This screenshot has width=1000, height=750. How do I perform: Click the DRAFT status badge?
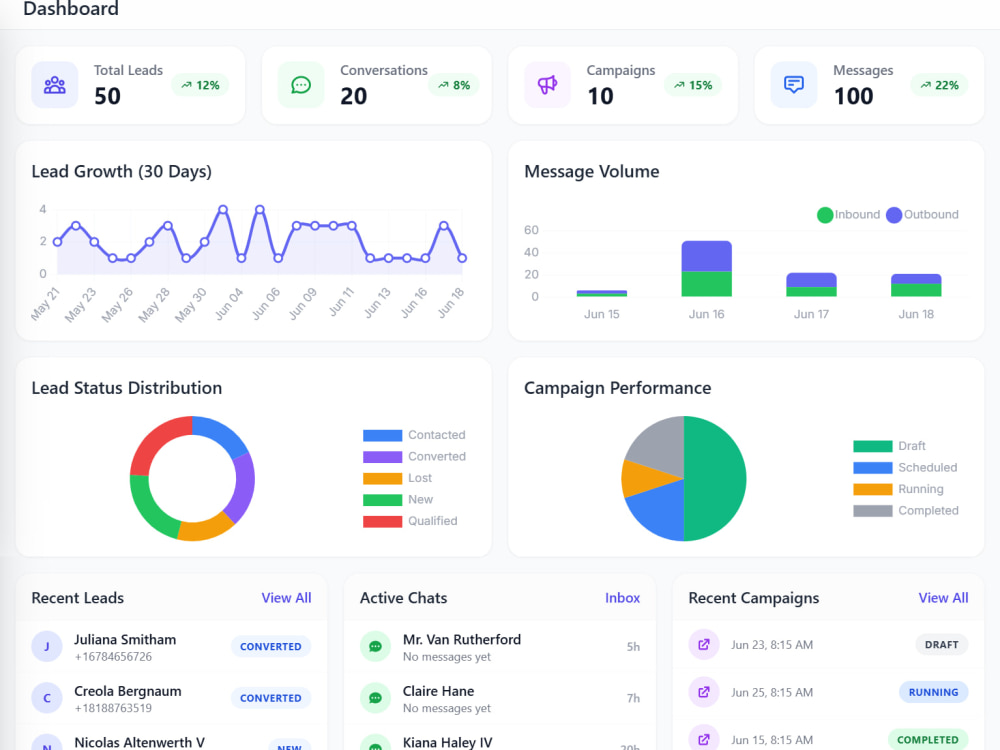942,645
